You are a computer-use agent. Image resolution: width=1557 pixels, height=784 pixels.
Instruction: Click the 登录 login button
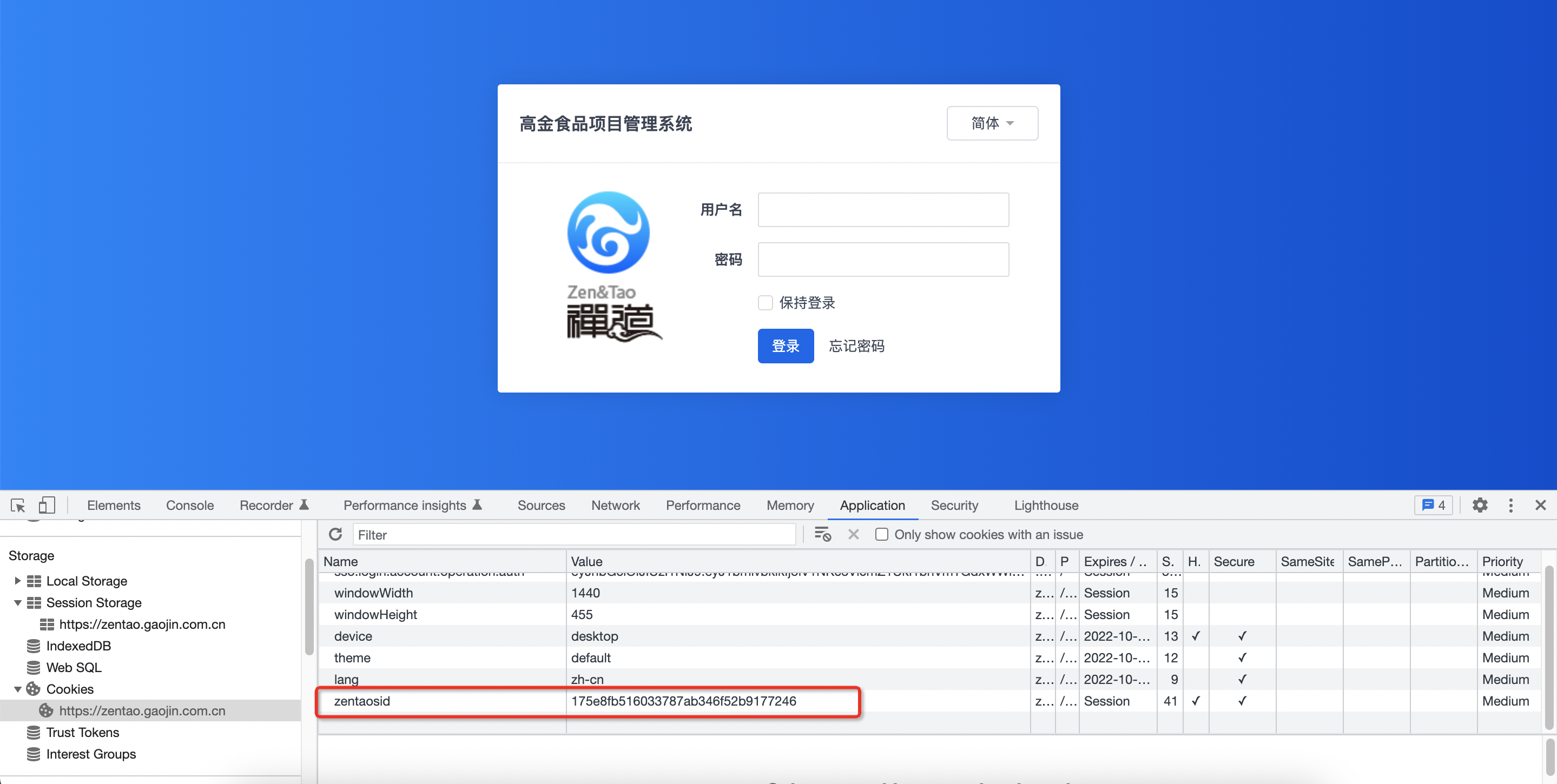[786, 346]
